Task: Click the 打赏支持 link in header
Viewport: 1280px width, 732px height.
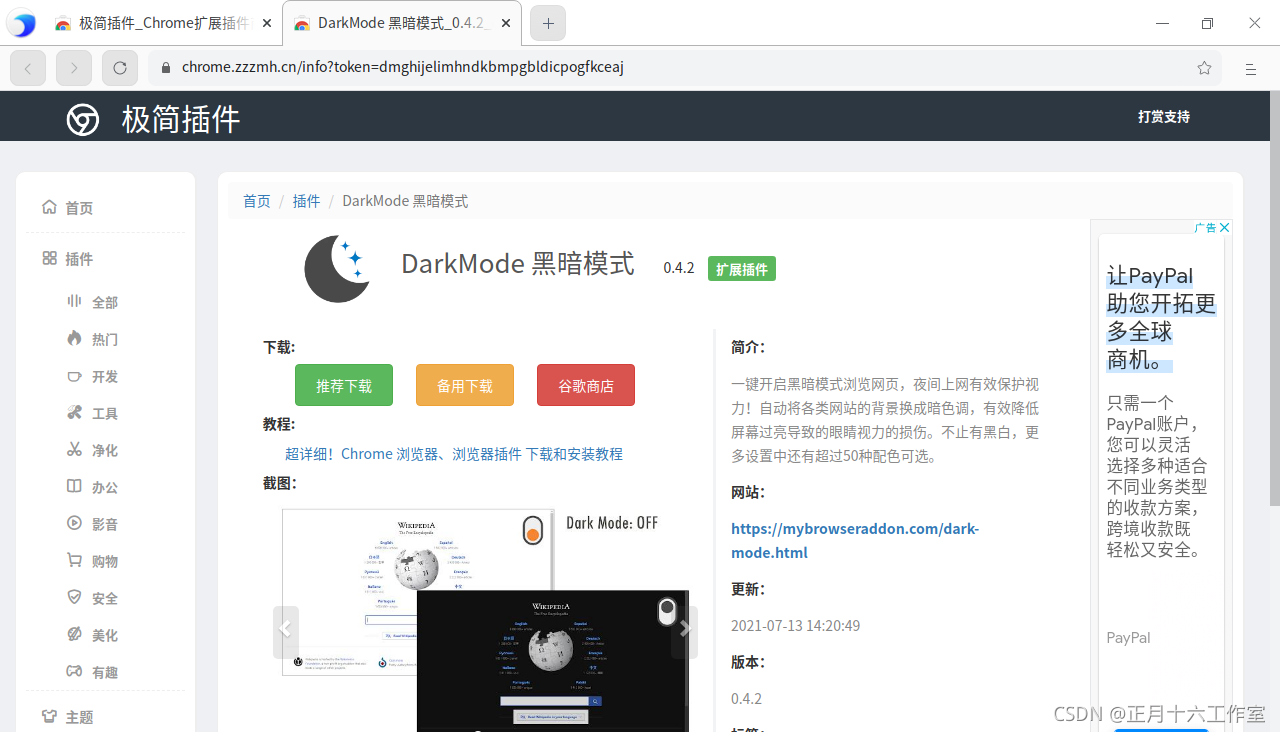Action: [x=1164, y=116]
